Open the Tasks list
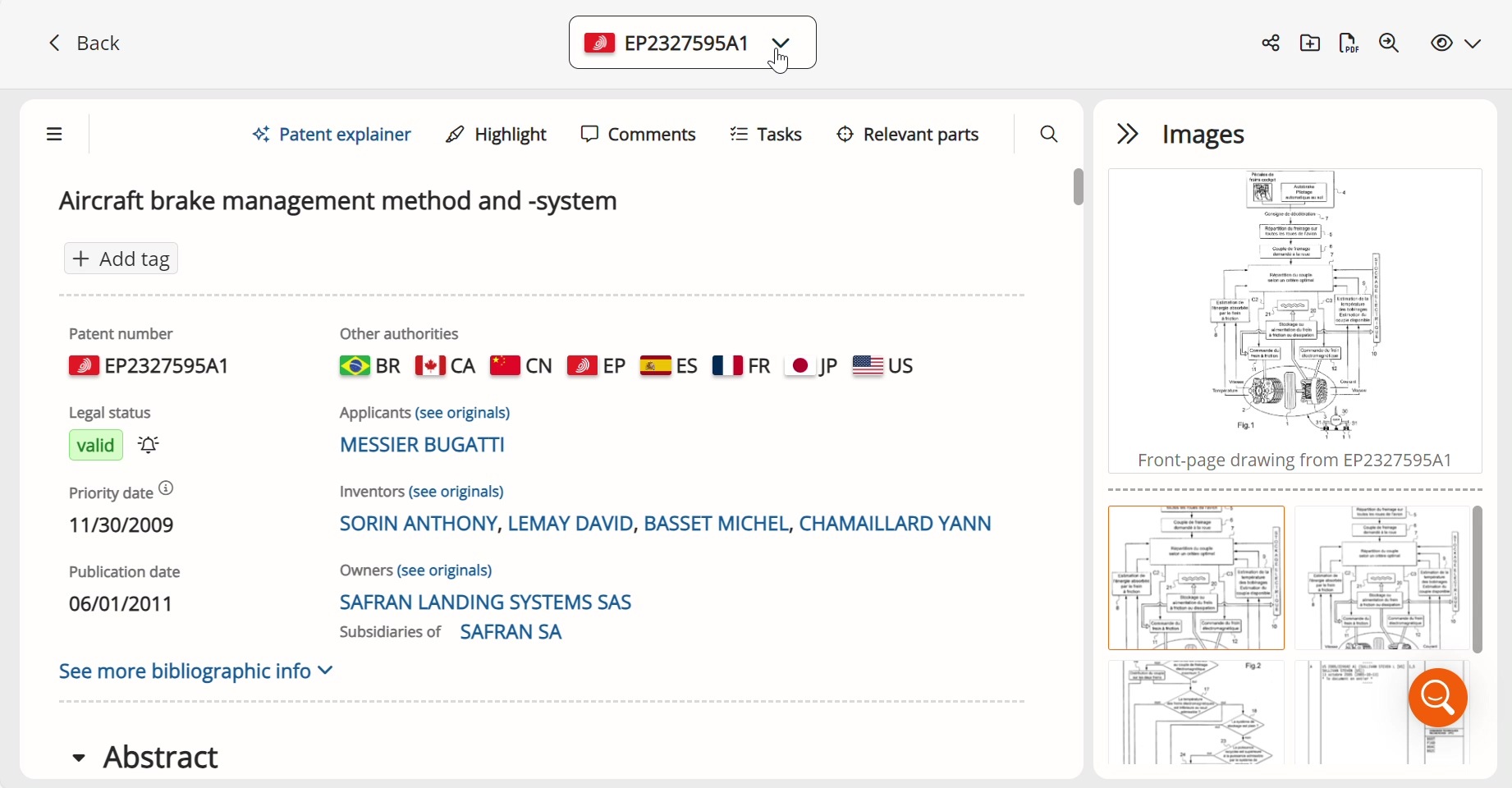 [765, 134]
